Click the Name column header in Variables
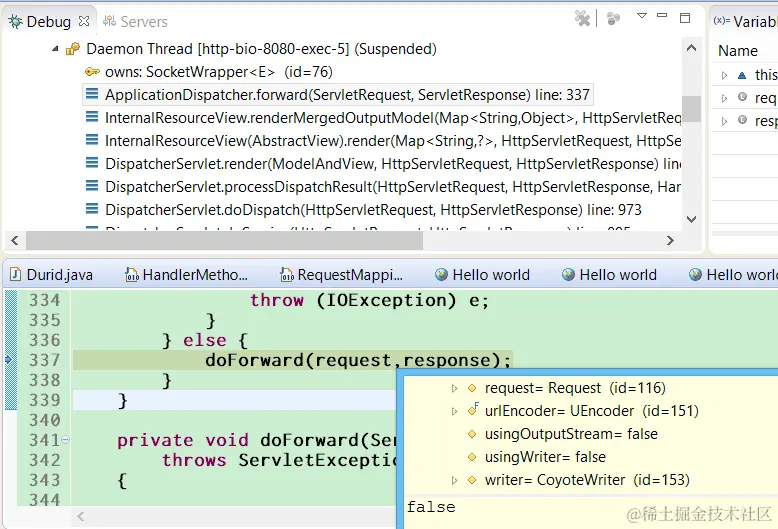 click(738, 51)
